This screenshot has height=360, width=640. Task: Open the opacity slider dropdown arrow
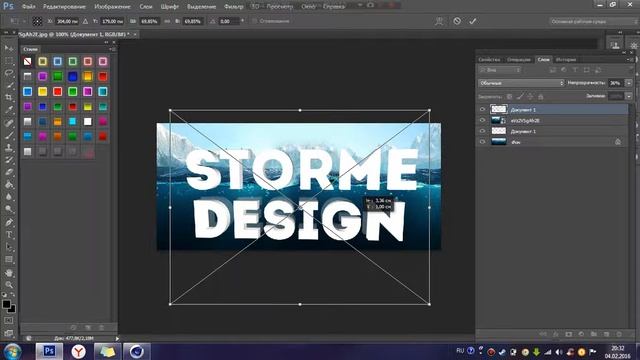pyautogui.click(x=629, y=83)
